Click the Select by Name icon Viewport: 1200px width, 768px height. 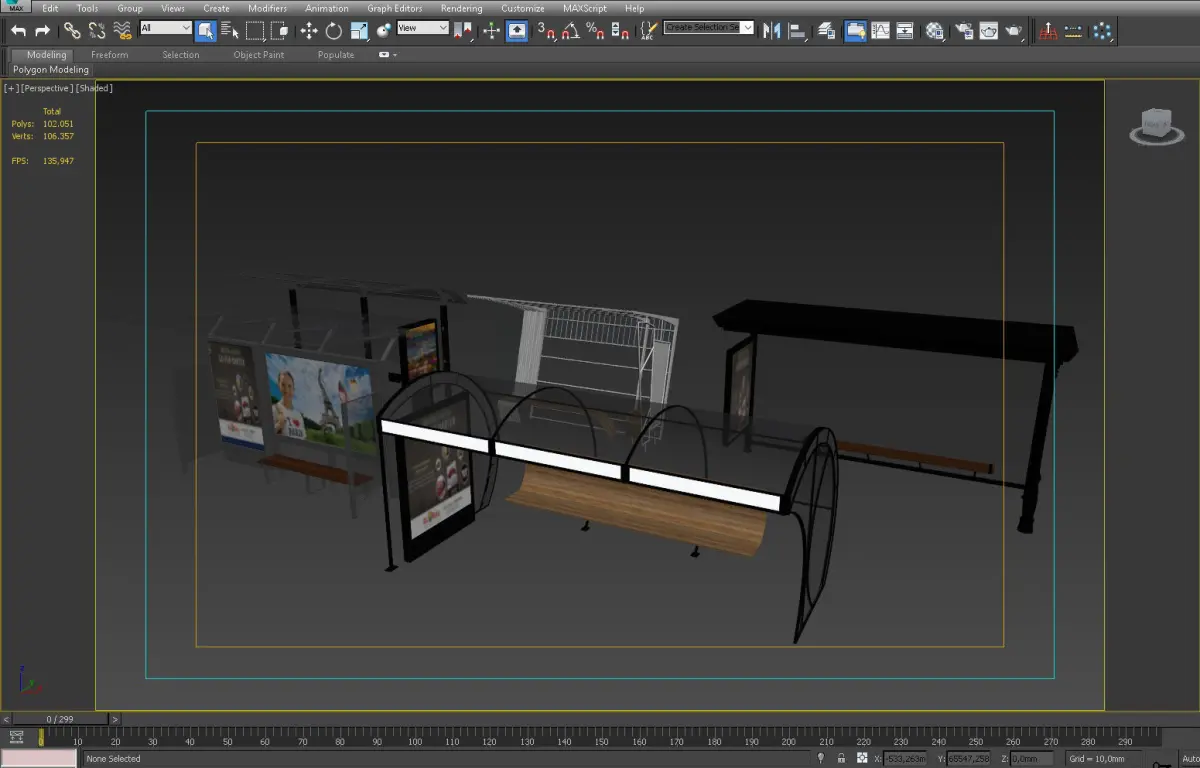pyautogui.click(x=230, y=31)
